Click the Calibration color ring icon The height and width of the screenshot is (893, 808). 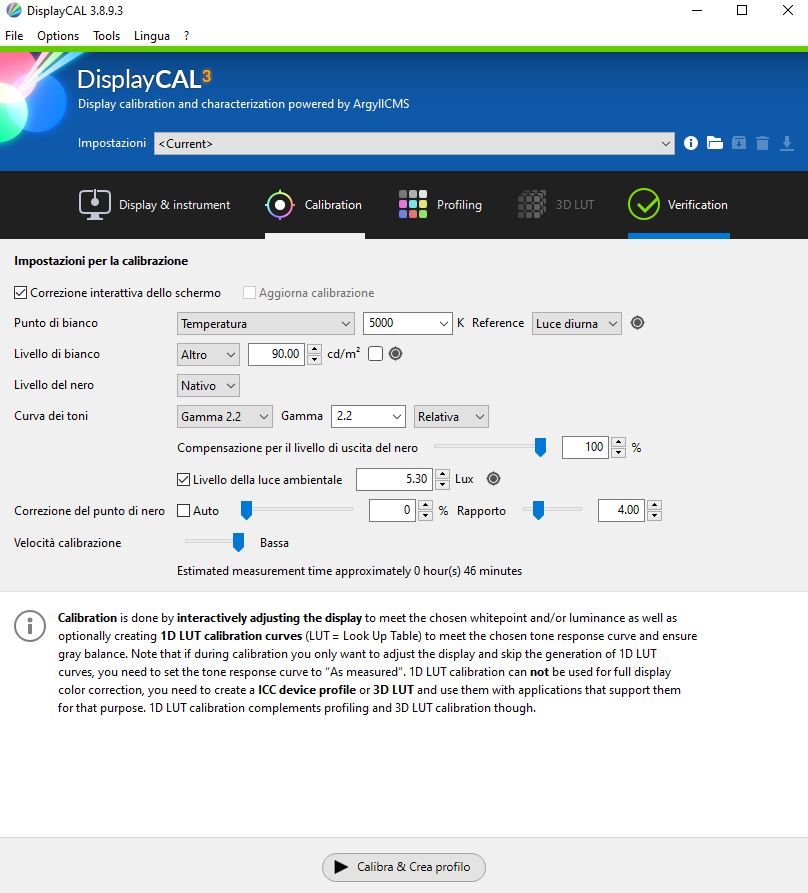pos(280,205)
